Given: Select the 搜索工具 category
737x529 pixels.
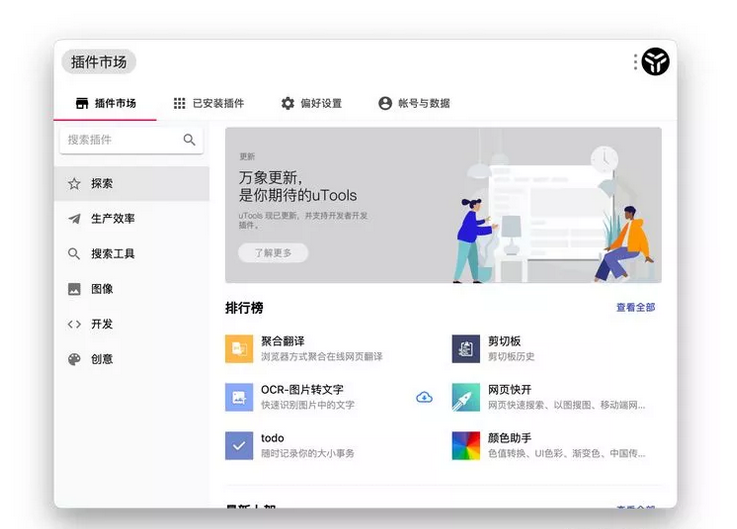Looking at the screenshot, I should tap(132, 254).
